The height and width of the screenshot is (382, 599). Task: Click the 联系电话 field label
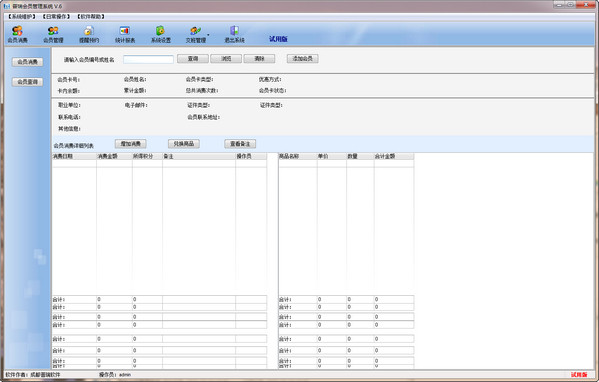point(70,117)
